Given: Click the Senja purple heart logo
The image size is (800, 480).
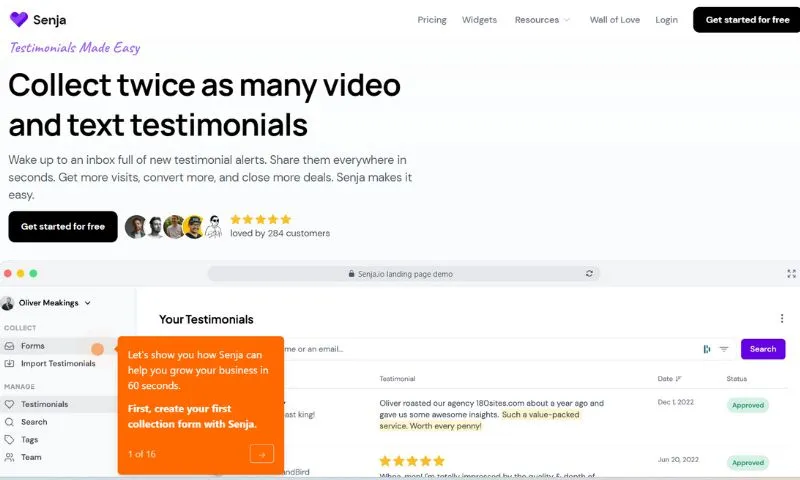Looking at the screenshot, I should (x=19, y=19).
